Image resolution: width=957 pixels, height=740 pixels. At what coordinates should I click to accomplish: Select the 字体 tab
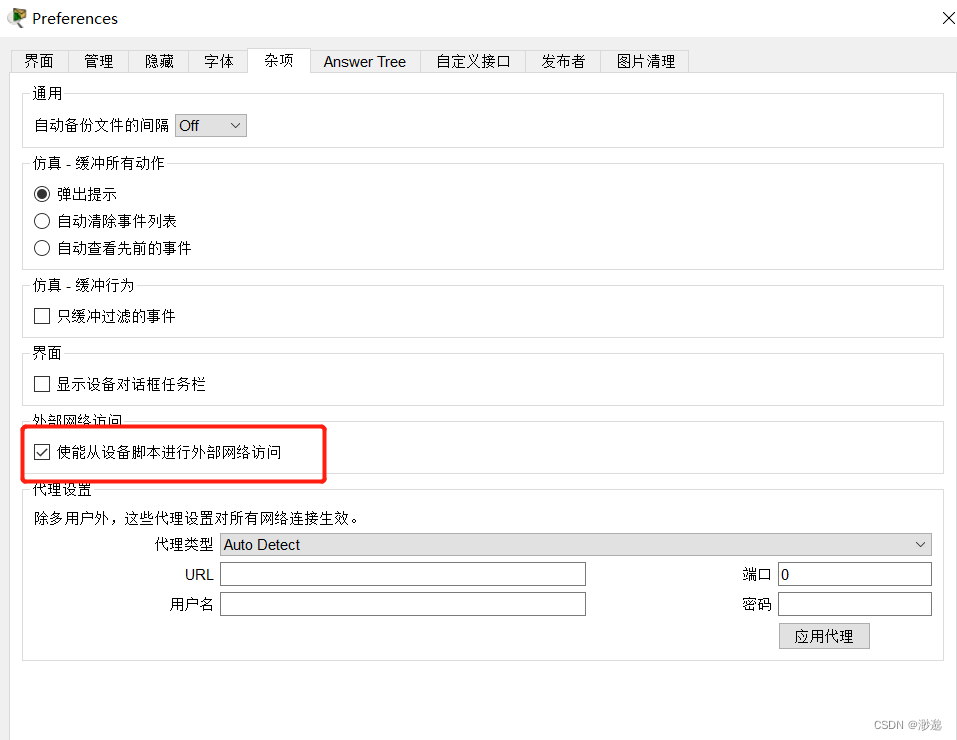[218, 62]
